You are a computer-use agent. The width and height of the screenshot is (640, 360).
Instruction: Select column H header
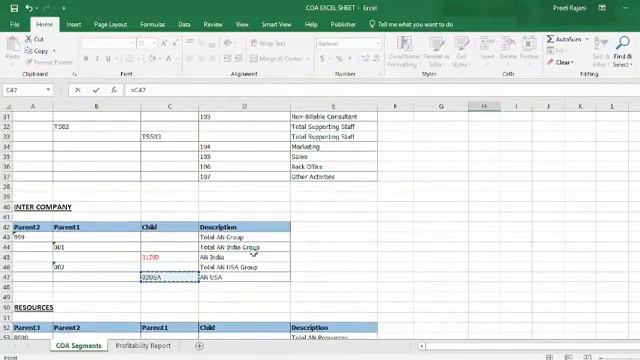pyautogui.click(x=484, y=107)
